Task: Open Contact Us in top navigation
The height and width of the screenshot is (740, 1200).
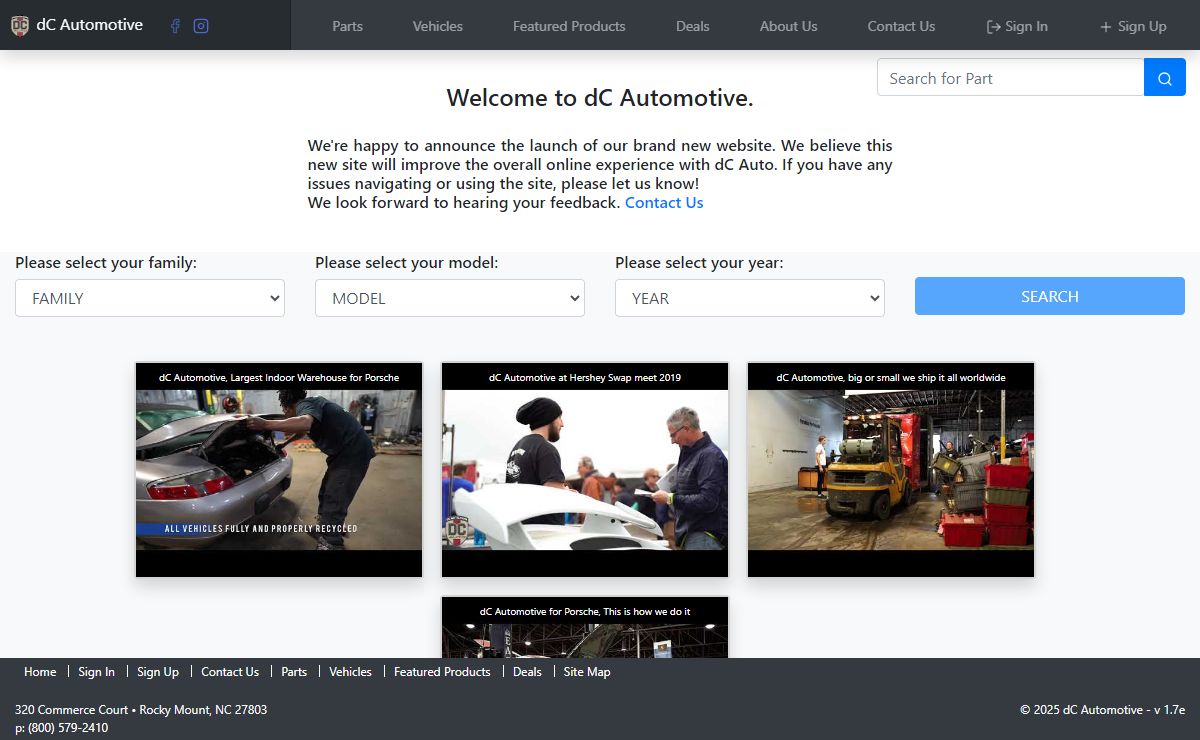Action: [901, 26]
